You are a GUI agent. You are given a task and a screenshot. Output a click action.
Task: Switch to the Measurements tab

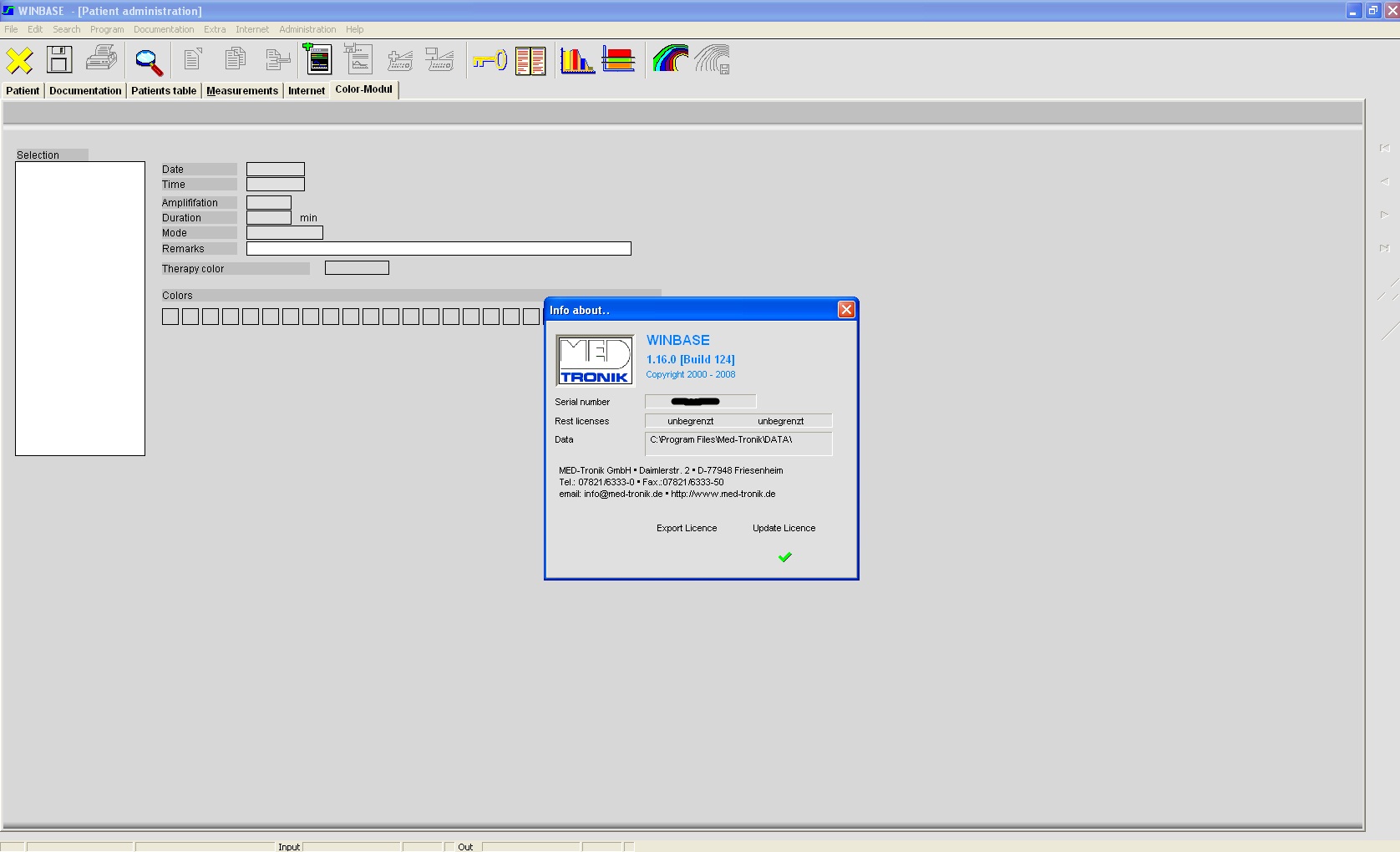click(242, 90)
